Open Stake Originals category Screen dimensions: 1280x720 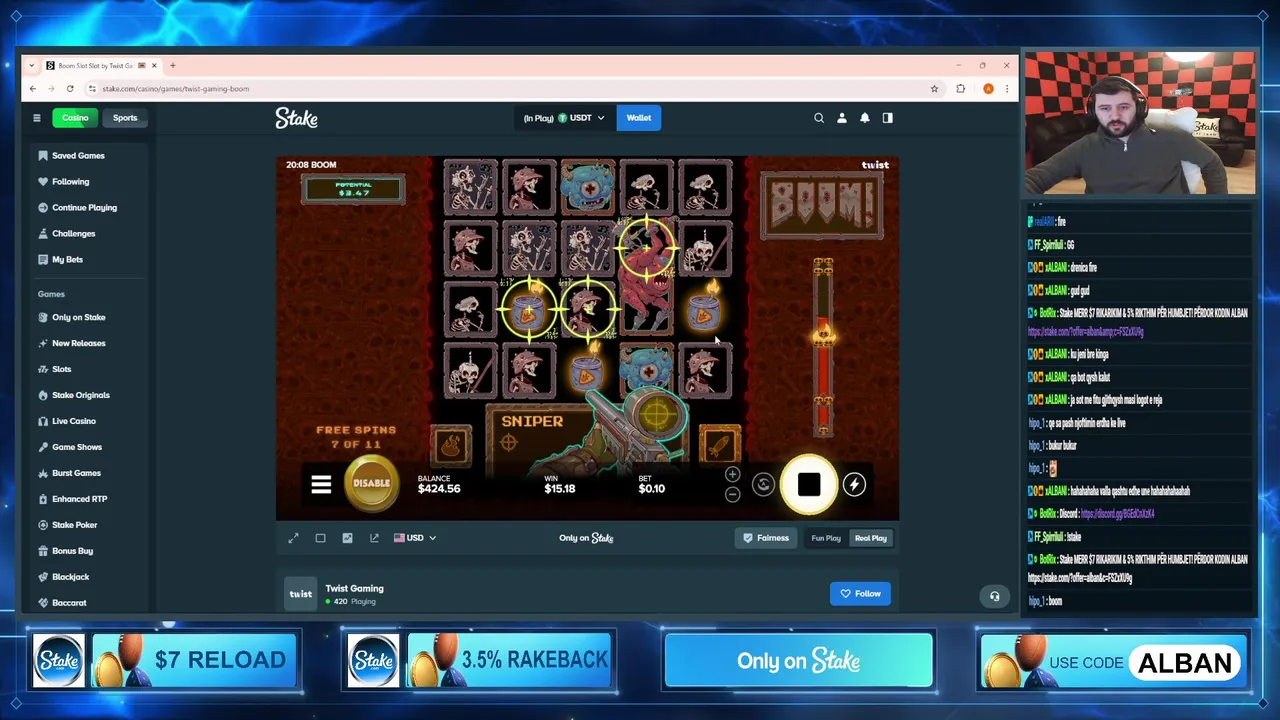pos(80,396)
